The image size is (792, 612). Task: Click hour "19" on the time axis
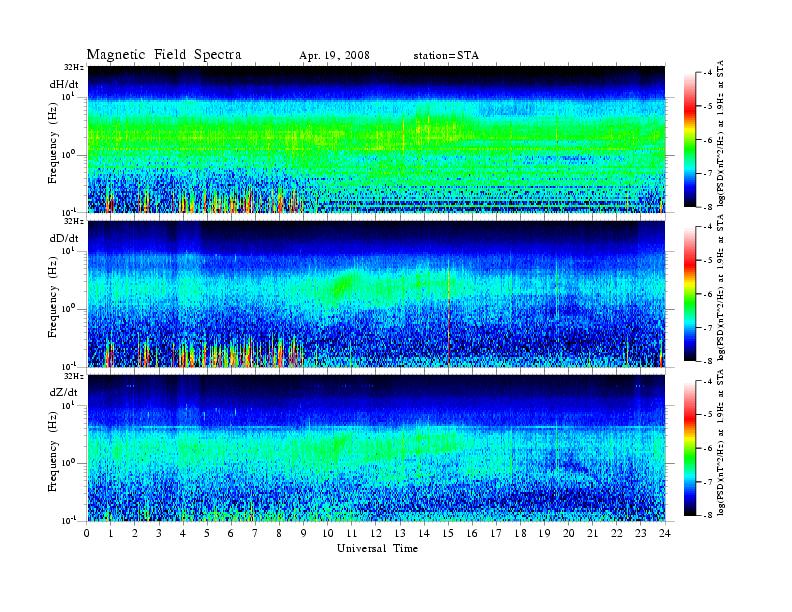(x=544, y=533)
